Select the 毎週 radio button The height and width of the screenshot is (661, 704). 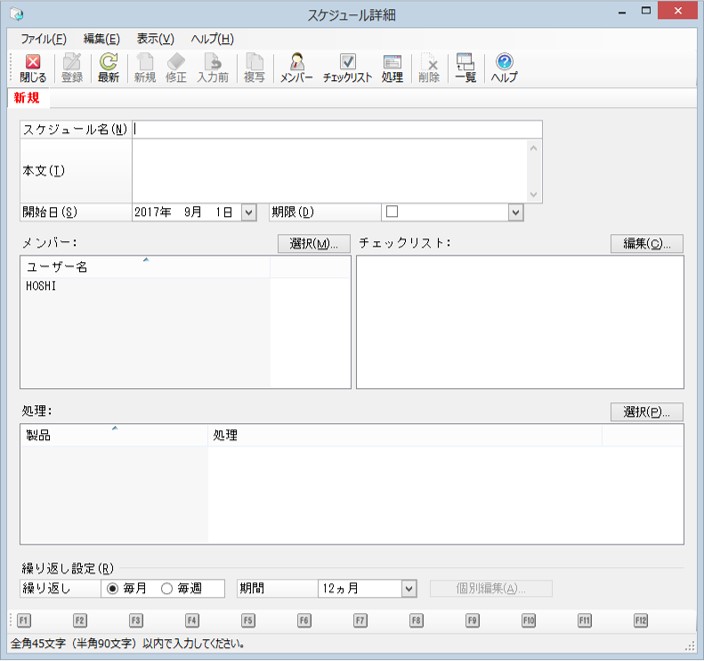pos(167,588)
